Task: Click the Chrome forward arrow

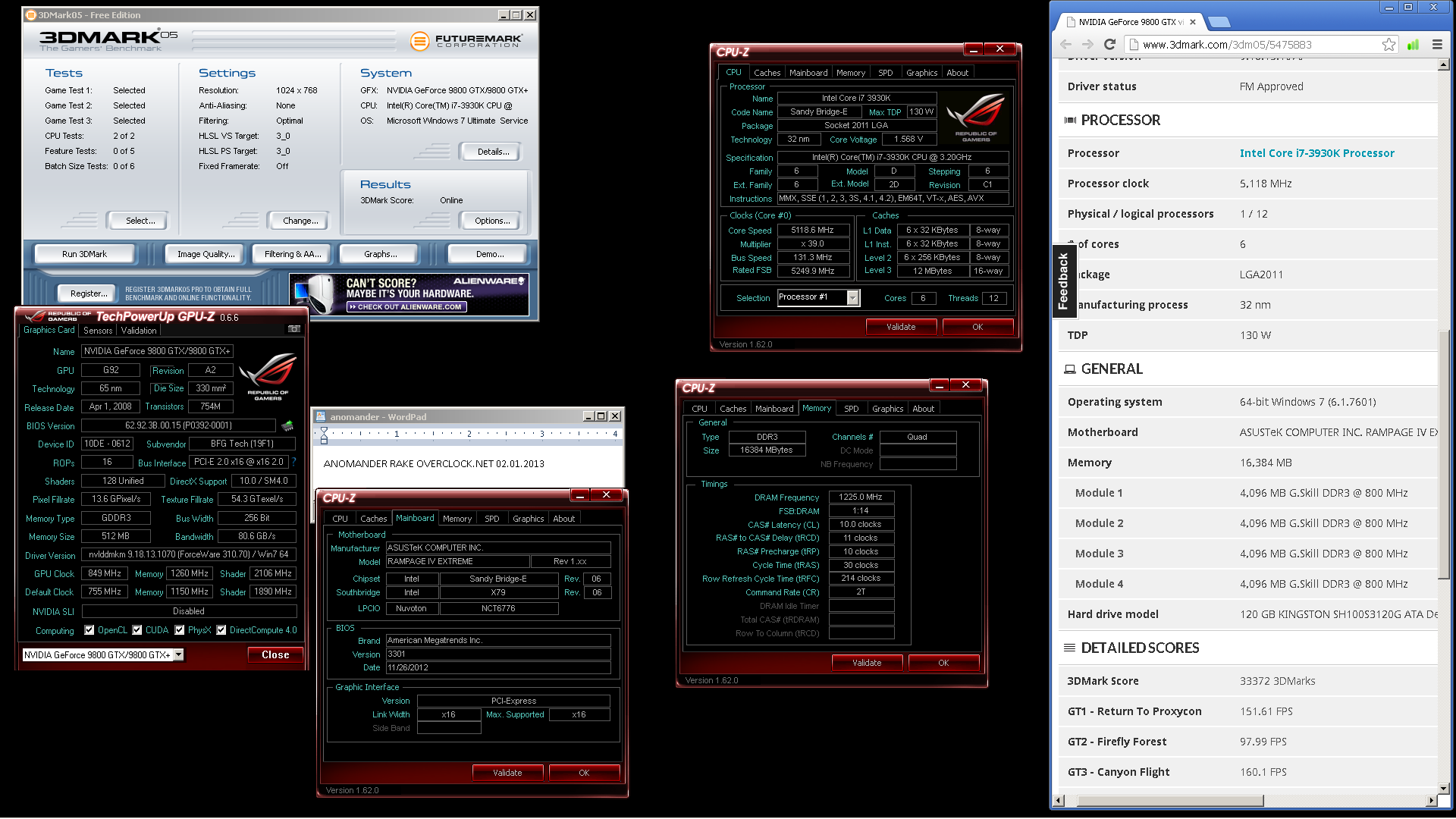Action: coord(1087,45)
